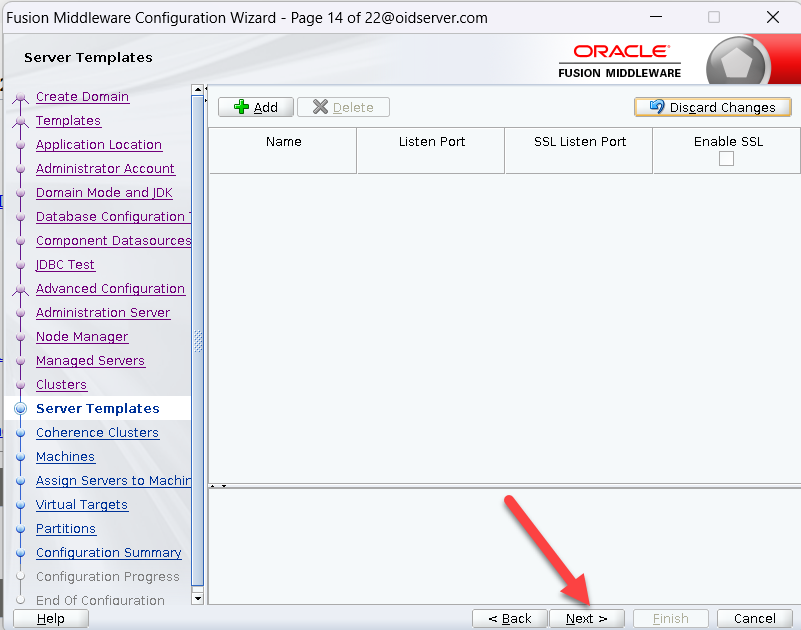Click the green plus Add icon
Viewport: 801px width, 630px height.
pos(241,107)
